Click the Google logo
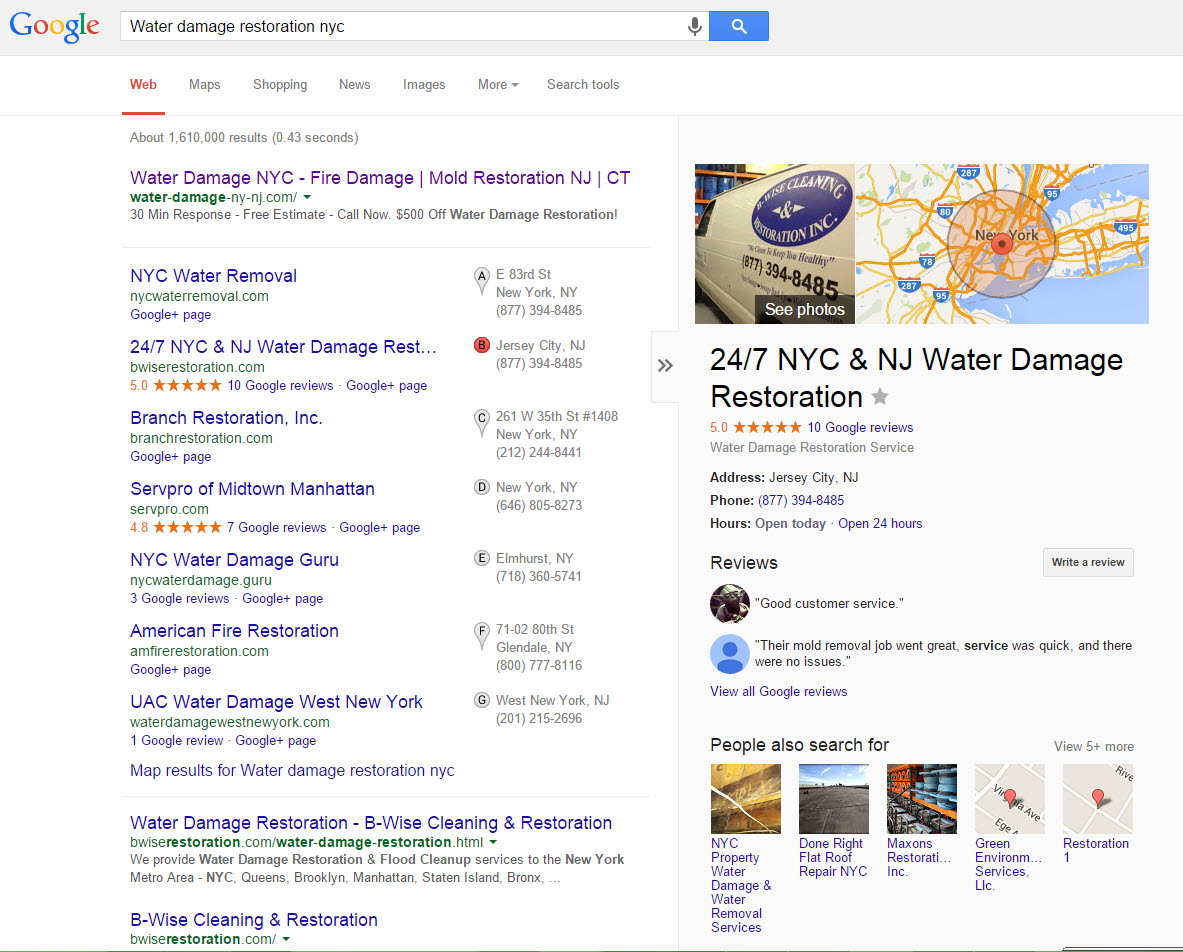The height and width of the screenshot is (952, 1183). pyautogui.click(x=54, y=26)
